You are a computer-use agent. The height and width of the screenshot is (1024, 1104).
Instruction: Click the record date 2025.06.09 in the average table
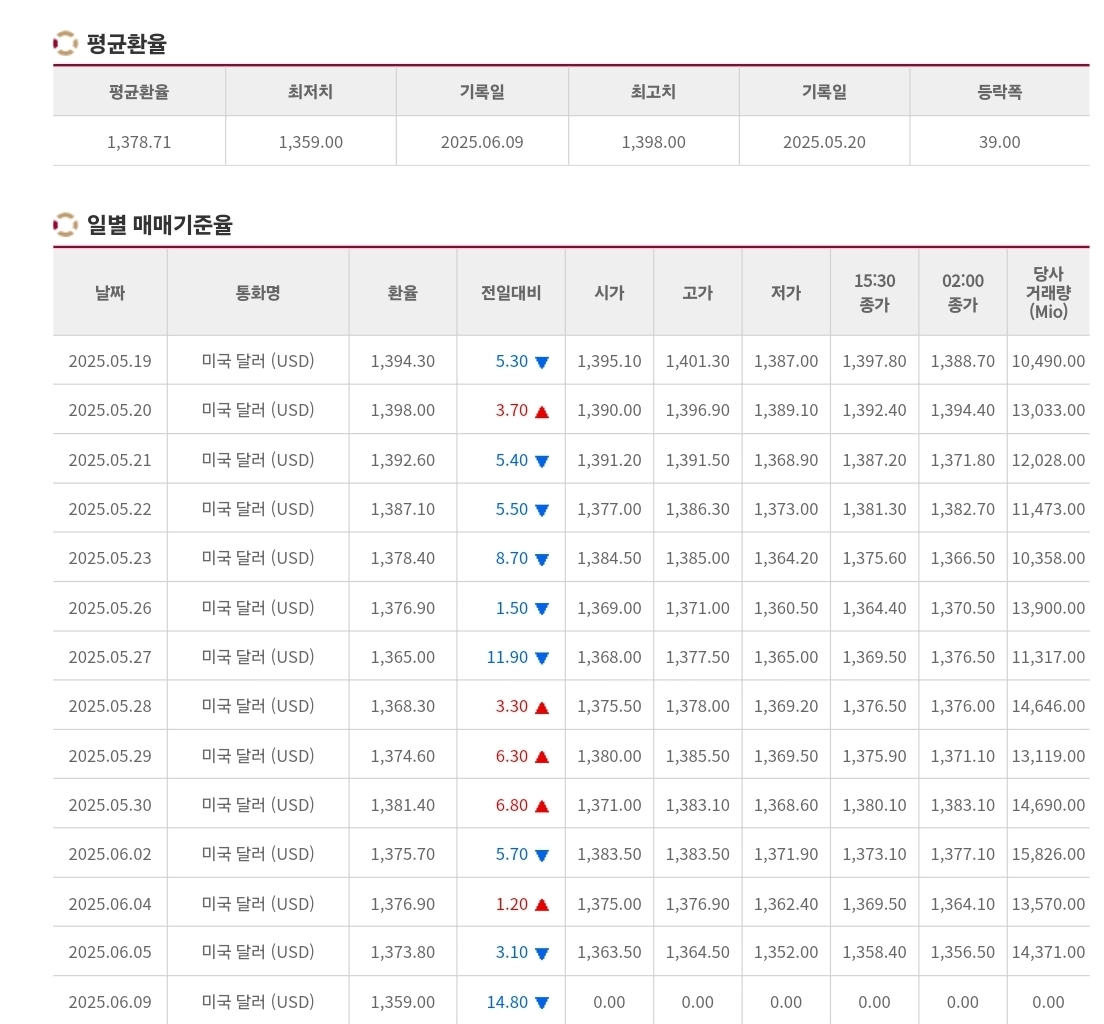[482, 142]
